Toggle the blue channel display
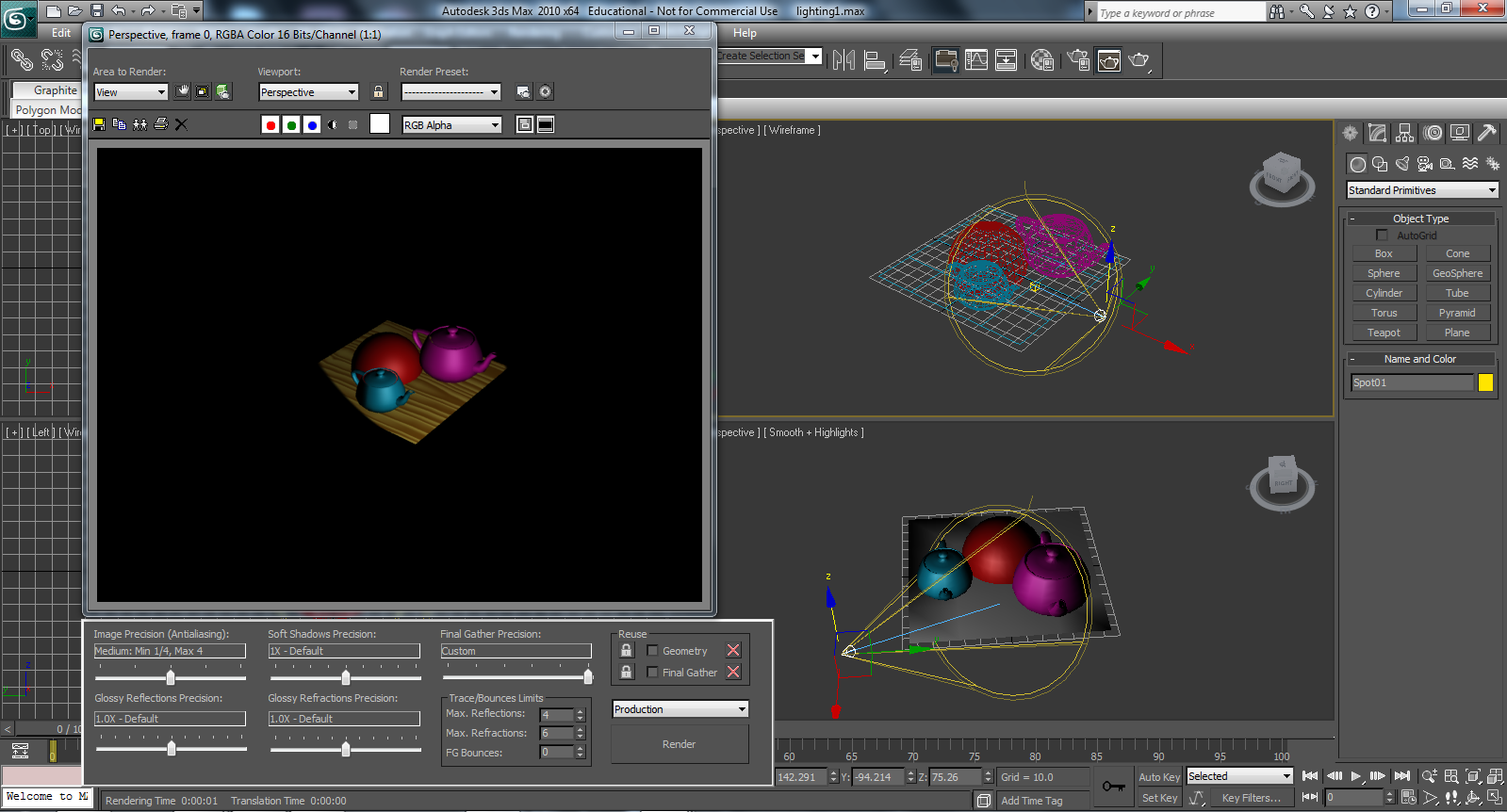Image resolution: width=1507 pixels, height=812 pixels. 312,124
